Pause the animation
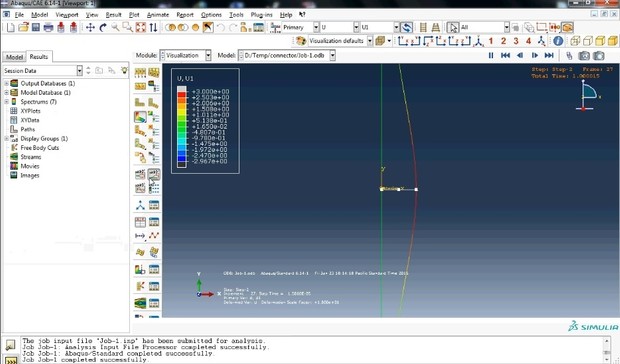The image size is (620, 364). click(491, 55)
